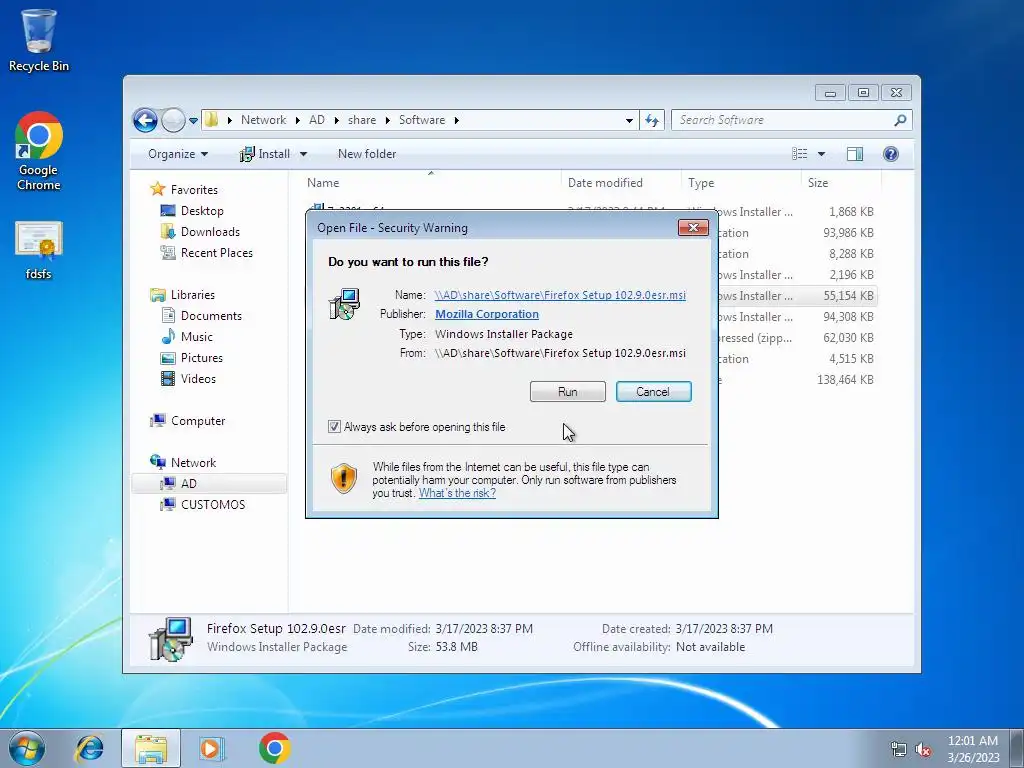Expand the share breadcrumb arrow
Screen dimensions: 1024x768
tap(388, 120)
